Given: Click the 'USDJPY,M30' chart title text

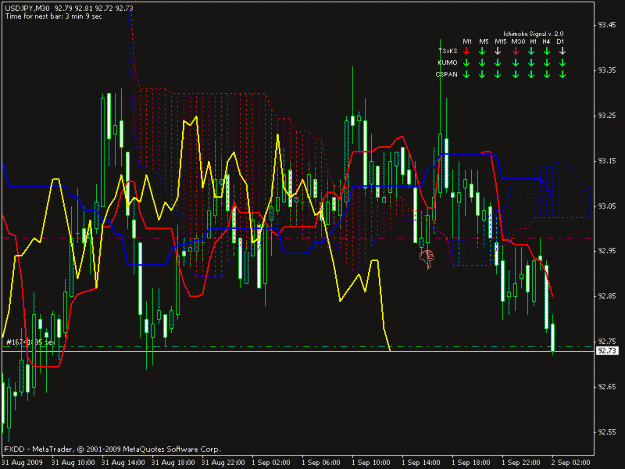Looking at the screenshot, I should tap(27, 8).
